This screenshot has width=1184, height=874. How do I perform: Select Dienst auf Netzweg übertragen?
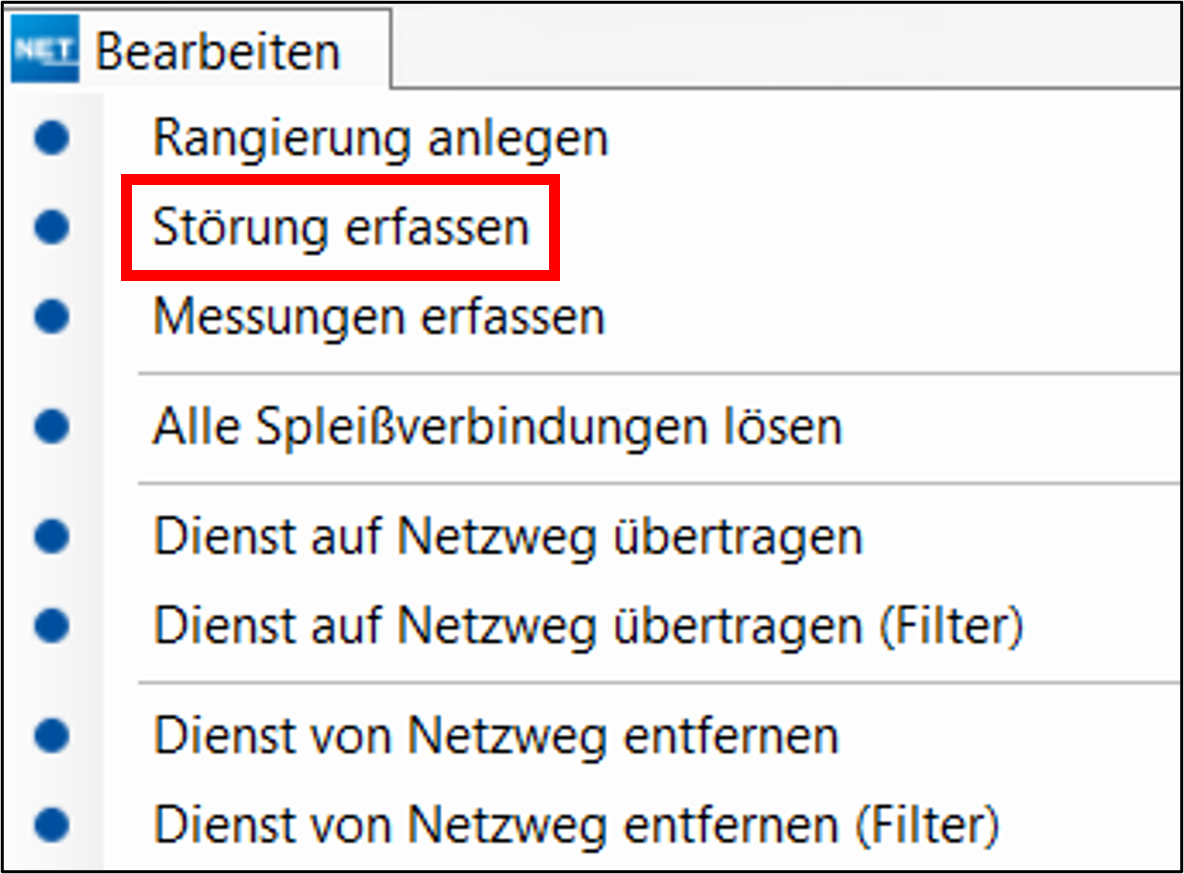(510, 536)
